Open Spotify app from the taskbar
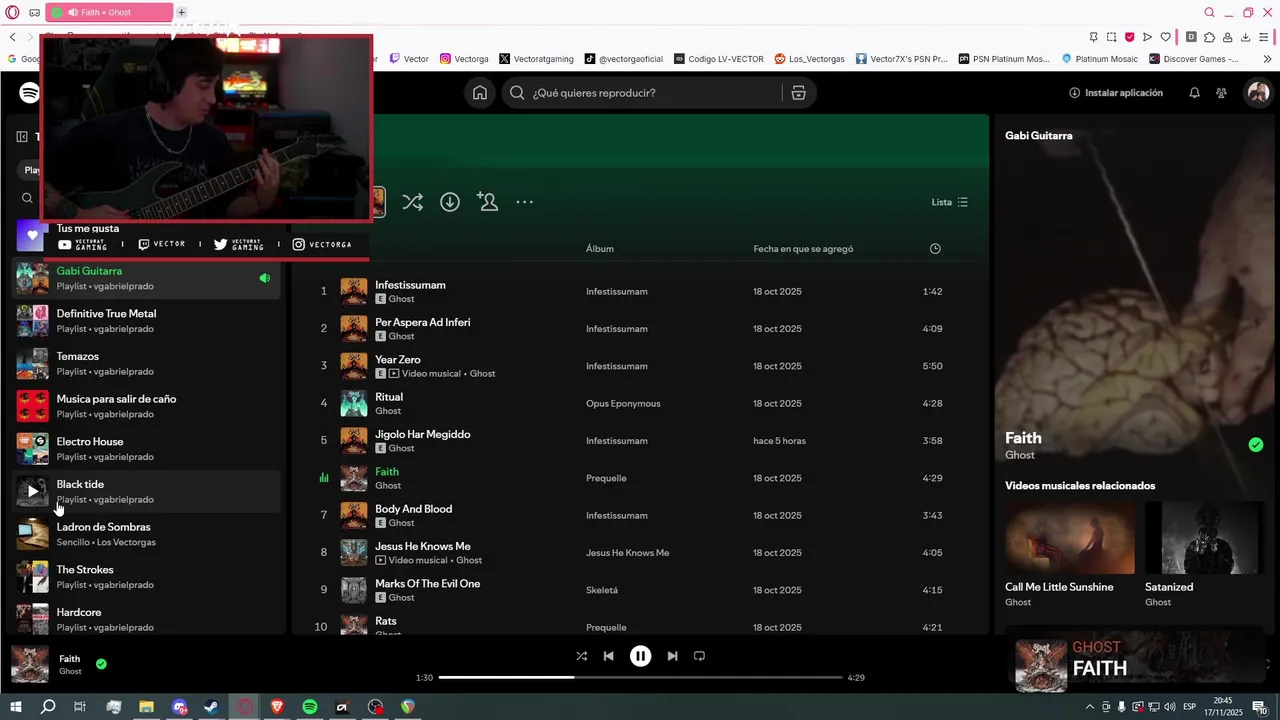The image size is (1280, 720). (310, 707)
